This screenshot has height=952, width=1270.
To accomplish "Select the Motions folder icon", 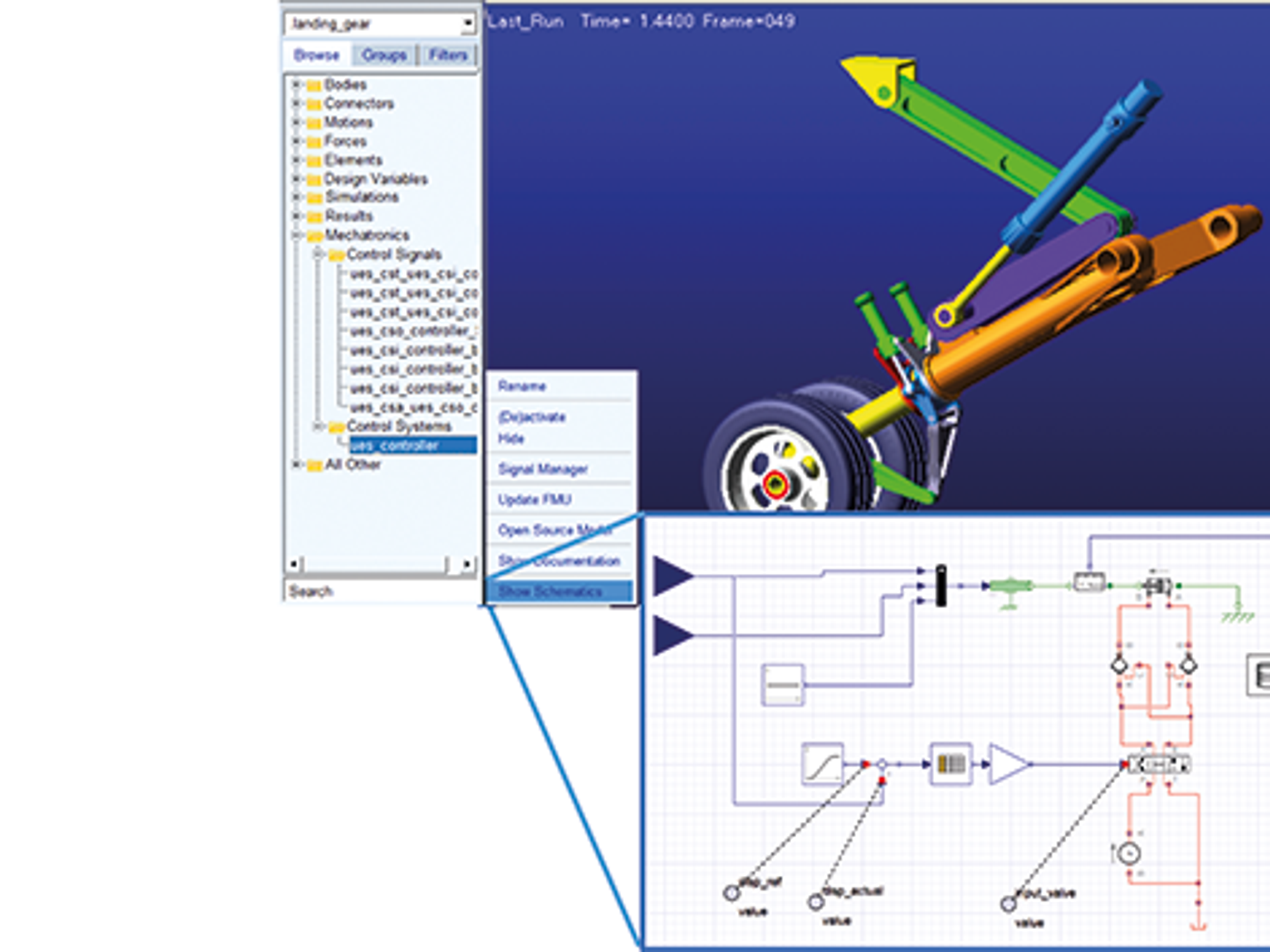I will click(314, 123).
